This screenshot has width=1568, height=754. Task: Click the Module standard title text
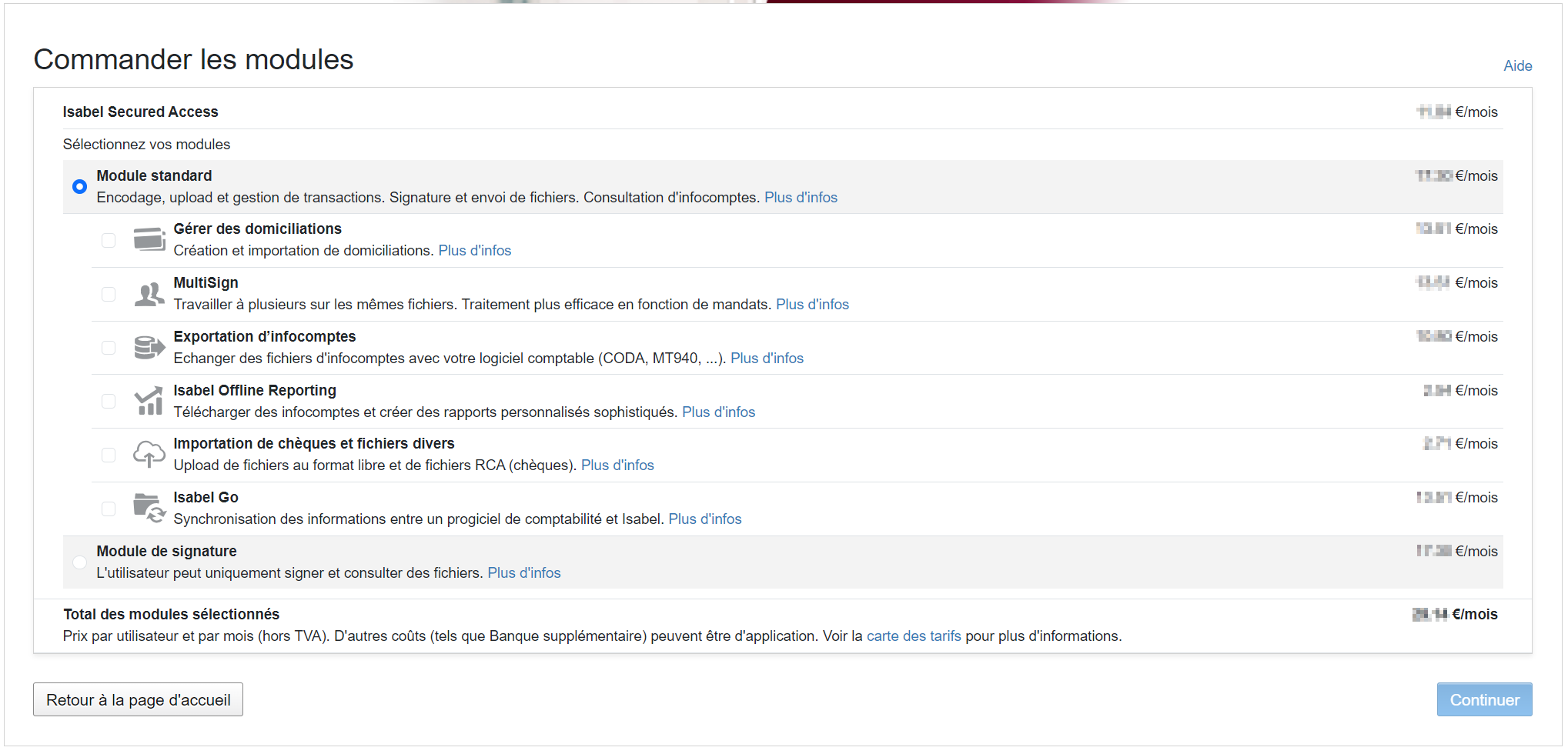(x=154, y=175)
